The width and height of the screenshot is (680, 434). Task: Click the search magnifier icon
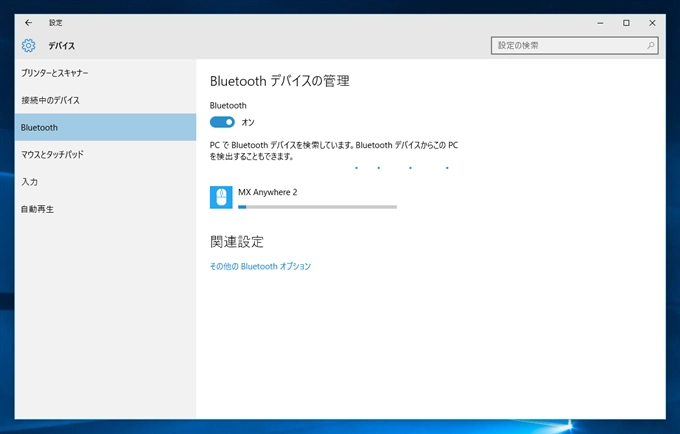(651, 45)
